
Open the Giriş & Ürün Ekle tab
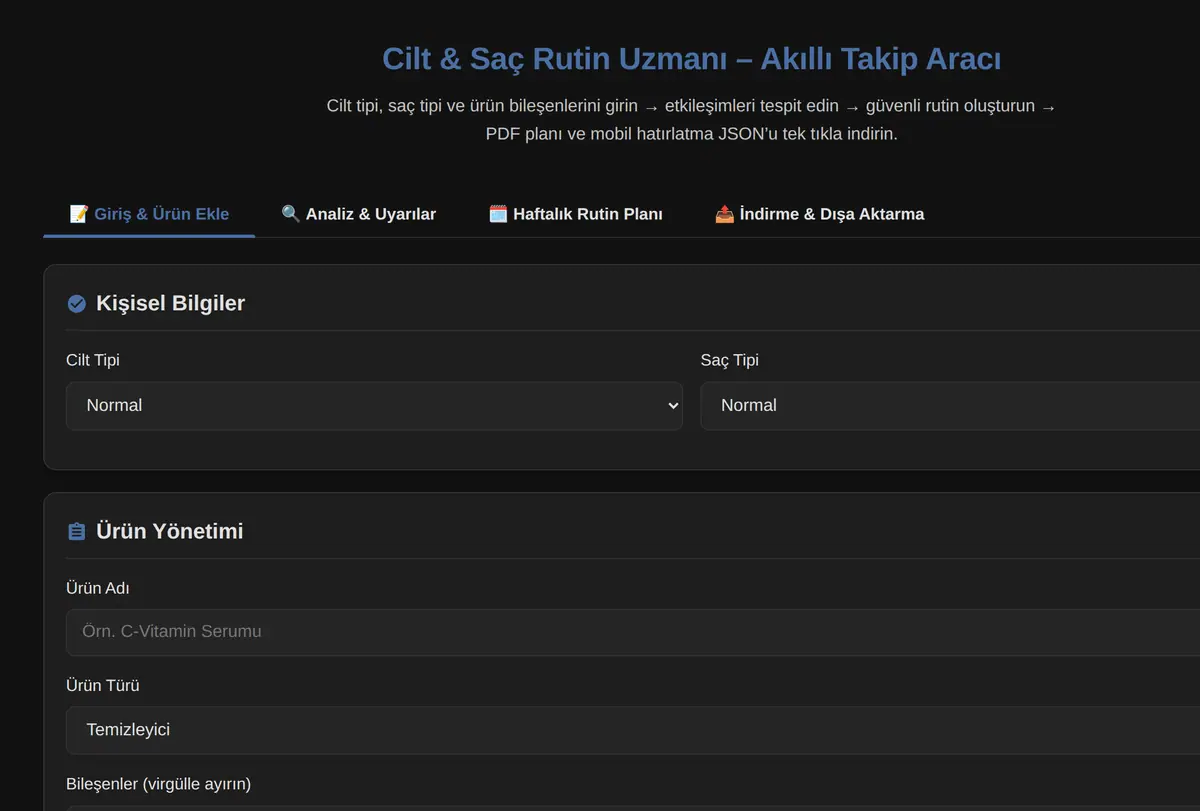point(149,214)
